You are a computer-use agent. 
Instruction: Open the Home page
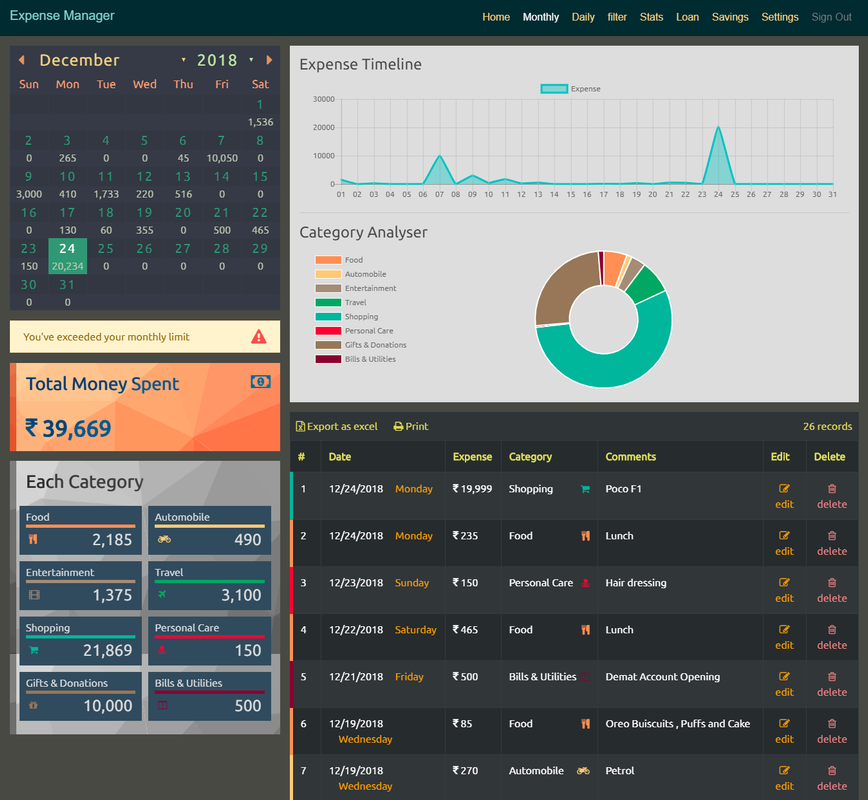(x=496, y=17)
